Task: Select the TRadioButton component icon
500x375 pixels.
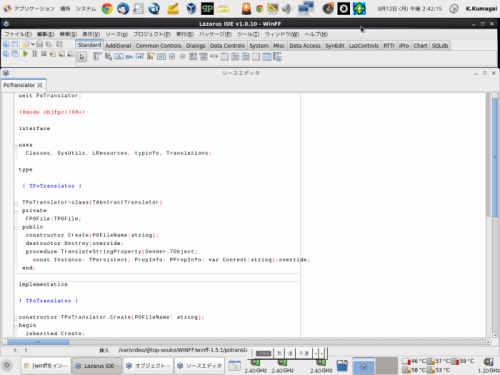Action: click(x=182, y=57)
